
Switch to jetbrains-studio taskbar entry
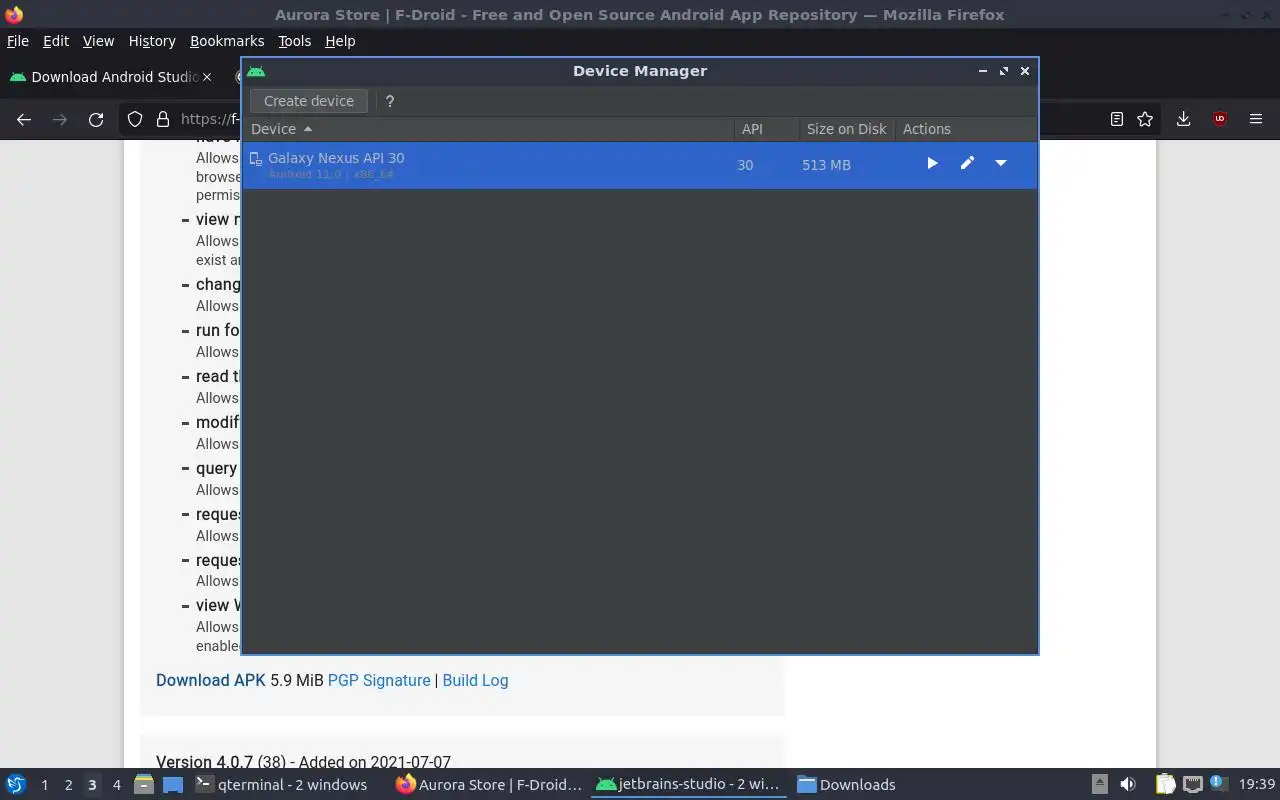point(688,785)
